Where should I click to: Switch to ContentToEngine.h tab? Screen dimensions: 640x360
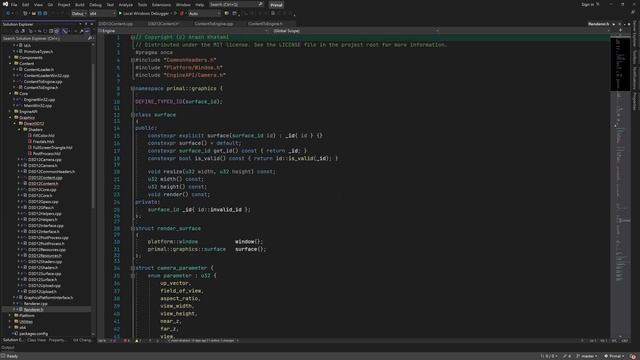(265, 24)
